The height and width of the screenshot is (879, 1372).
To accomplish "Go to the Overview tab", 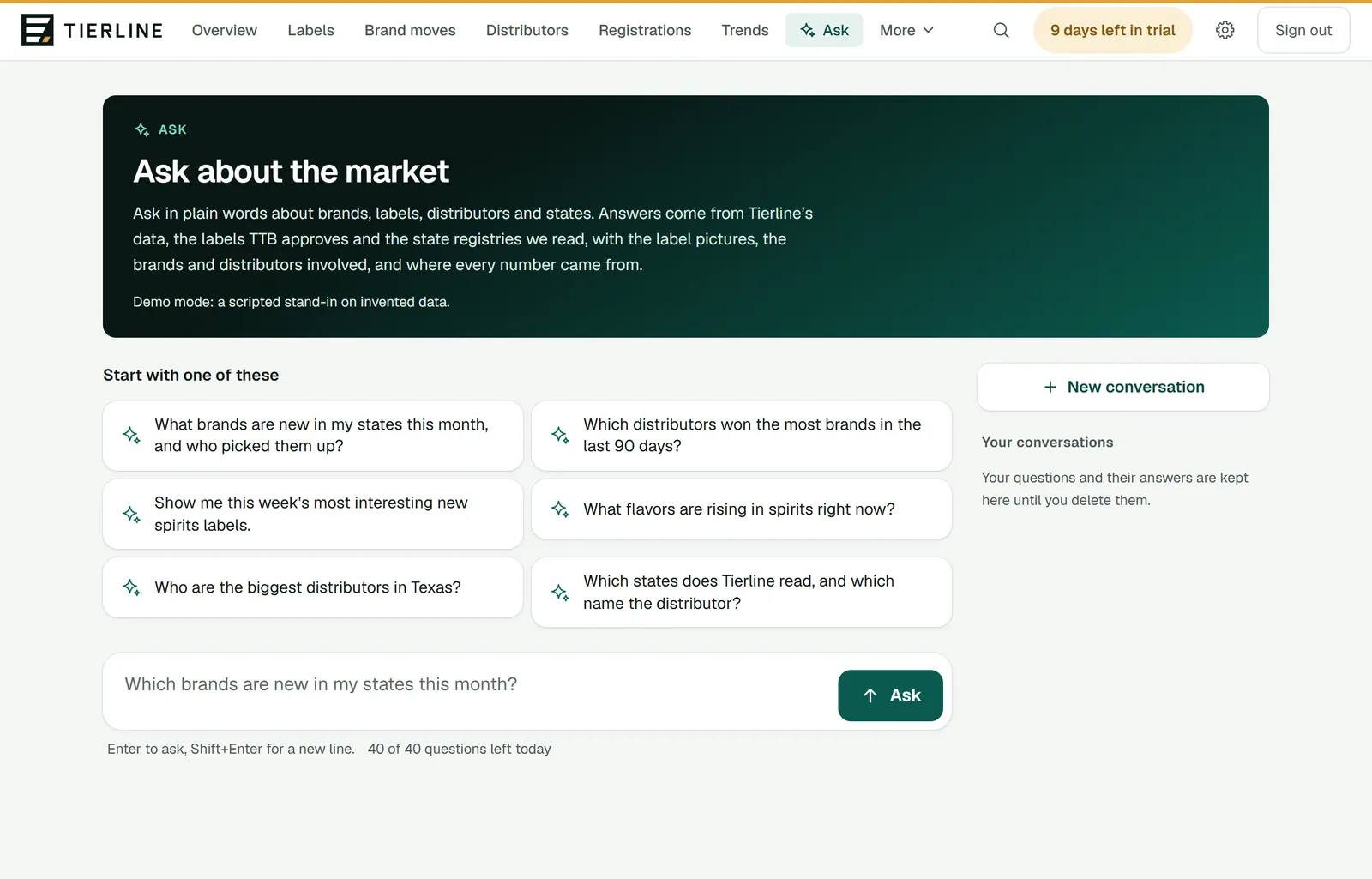I will [225, 30].
